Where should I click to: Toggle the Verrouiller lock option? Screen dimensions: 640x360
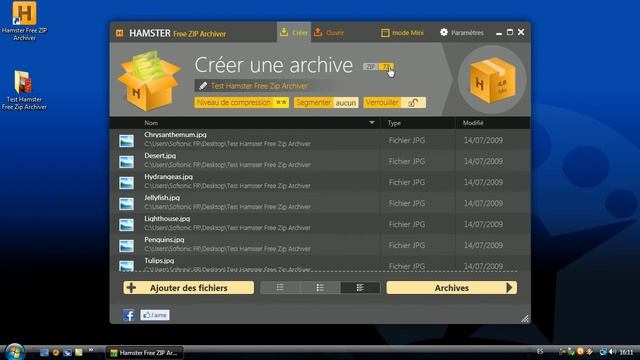pyautogui.click(x=394, y=102)
